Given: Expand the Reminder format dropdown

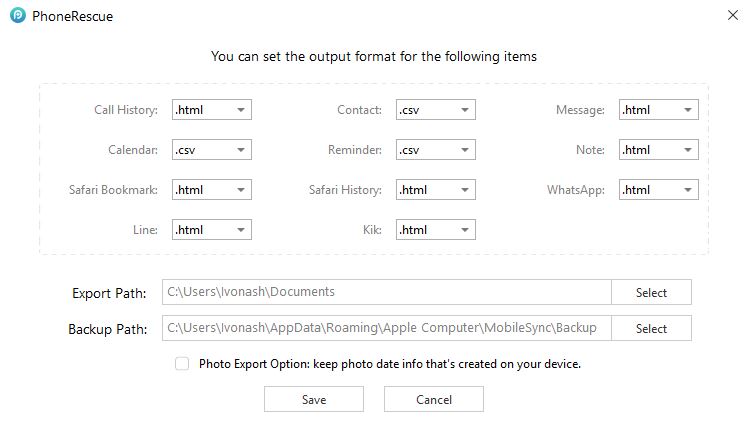Looking at the screenshot, I should coord(435,150).
